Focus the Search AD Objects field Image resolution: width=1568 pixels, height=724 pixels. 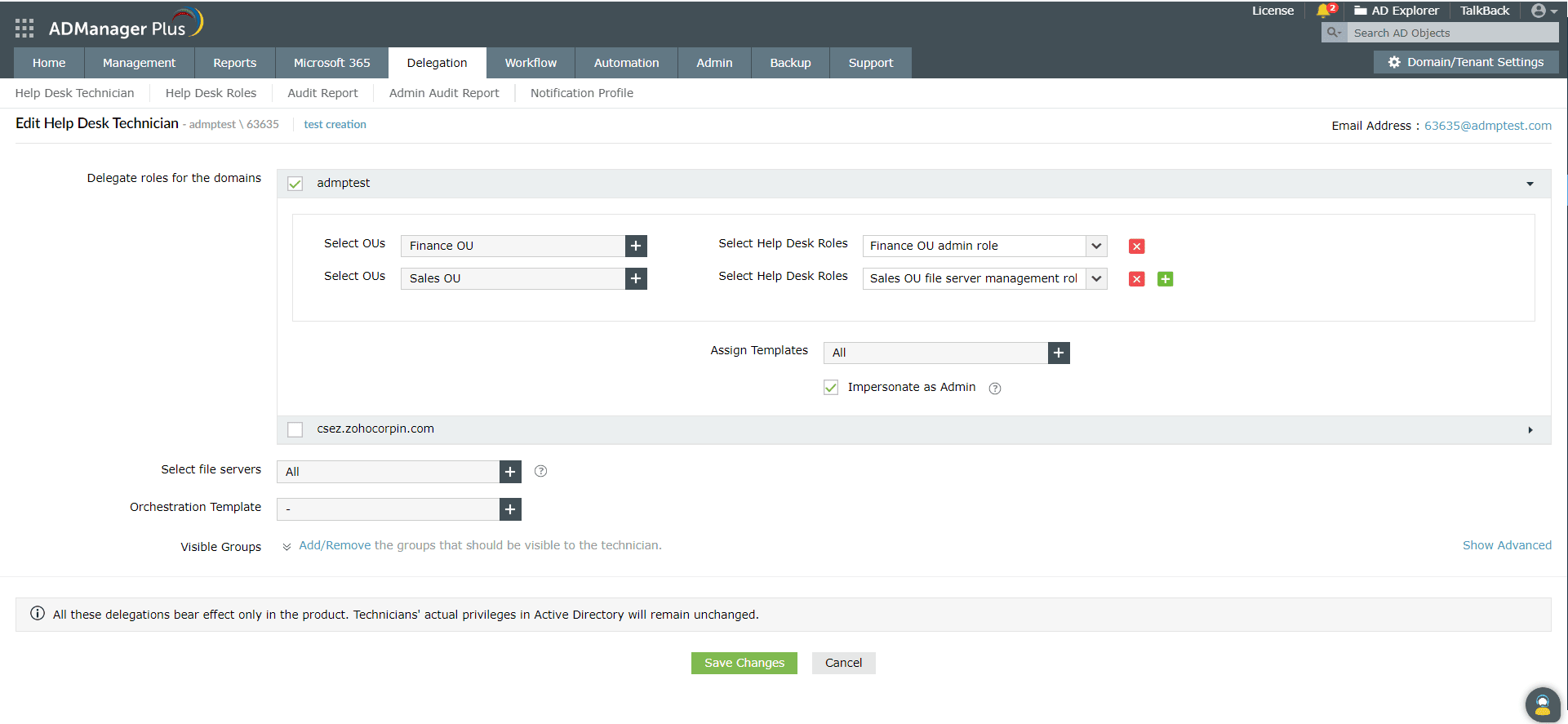[x=1453, y=33]
